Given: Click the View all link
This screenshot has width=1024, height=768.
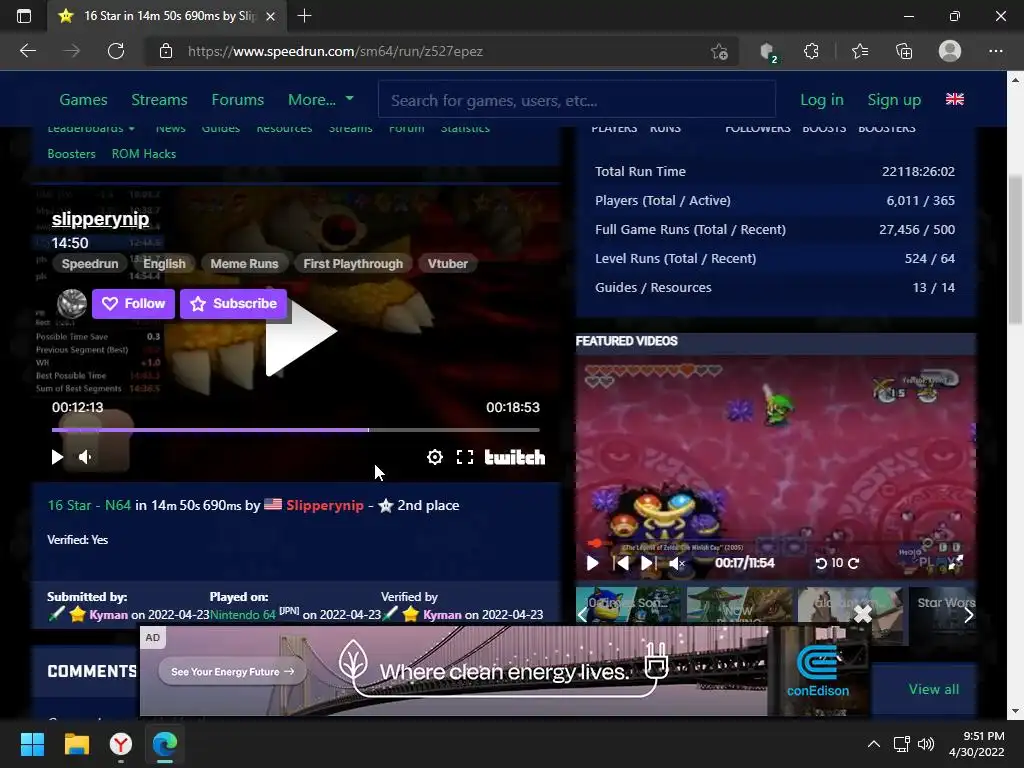Looking at the screenshot, I should [934, 690].
